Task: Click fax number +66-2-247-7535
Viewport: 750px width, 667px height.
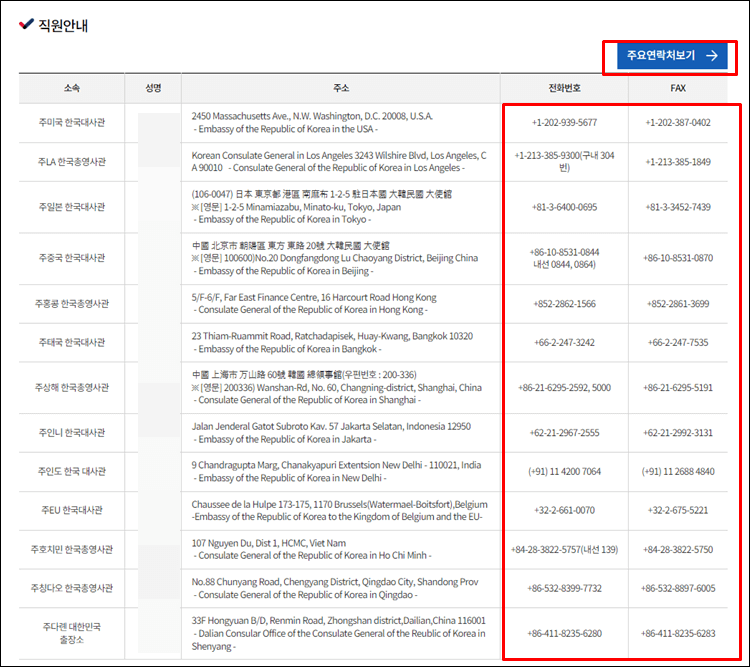Action: (x=678, y=343)
